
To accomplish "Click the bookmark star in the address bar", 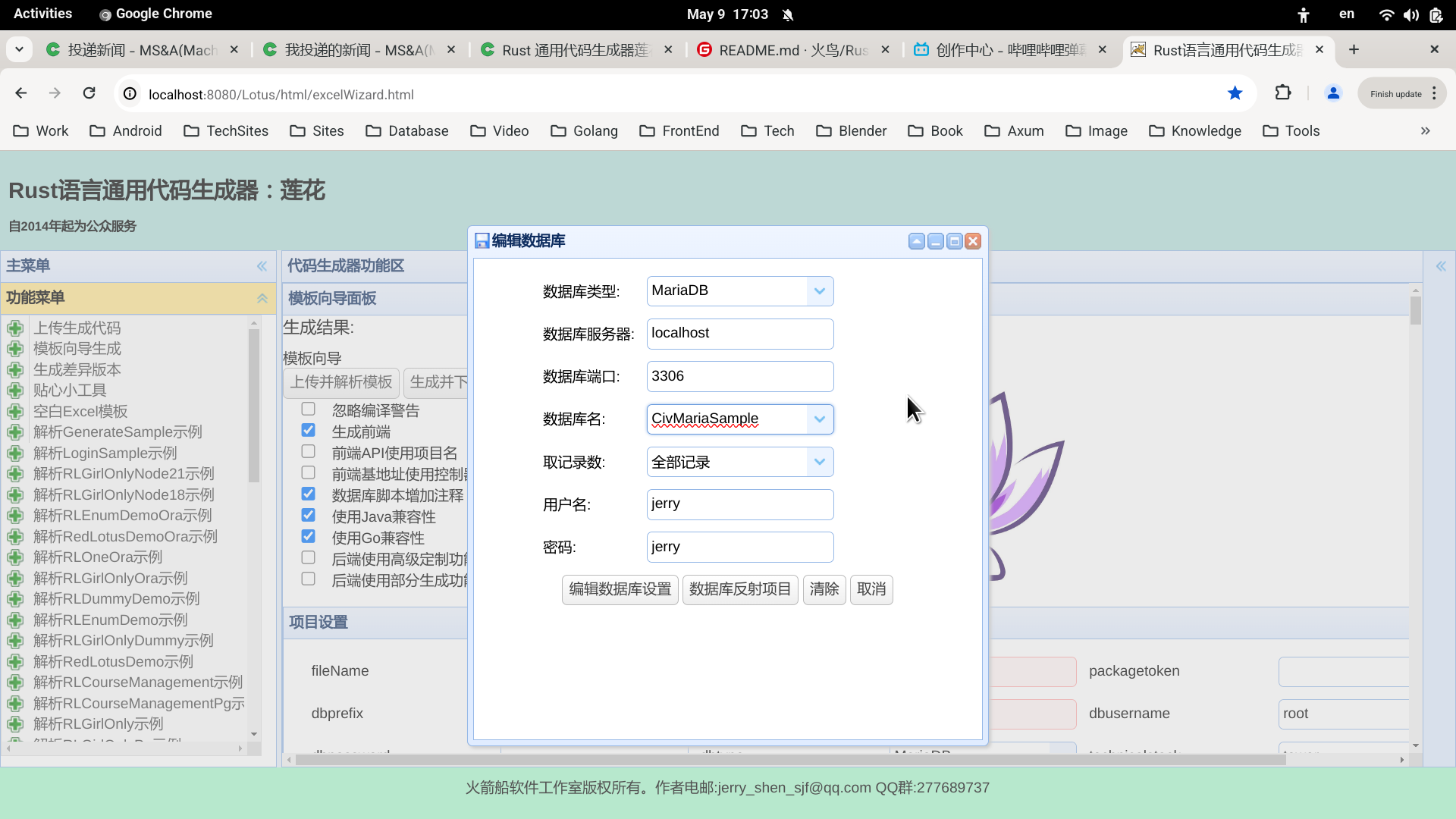I will point(1235,93).
